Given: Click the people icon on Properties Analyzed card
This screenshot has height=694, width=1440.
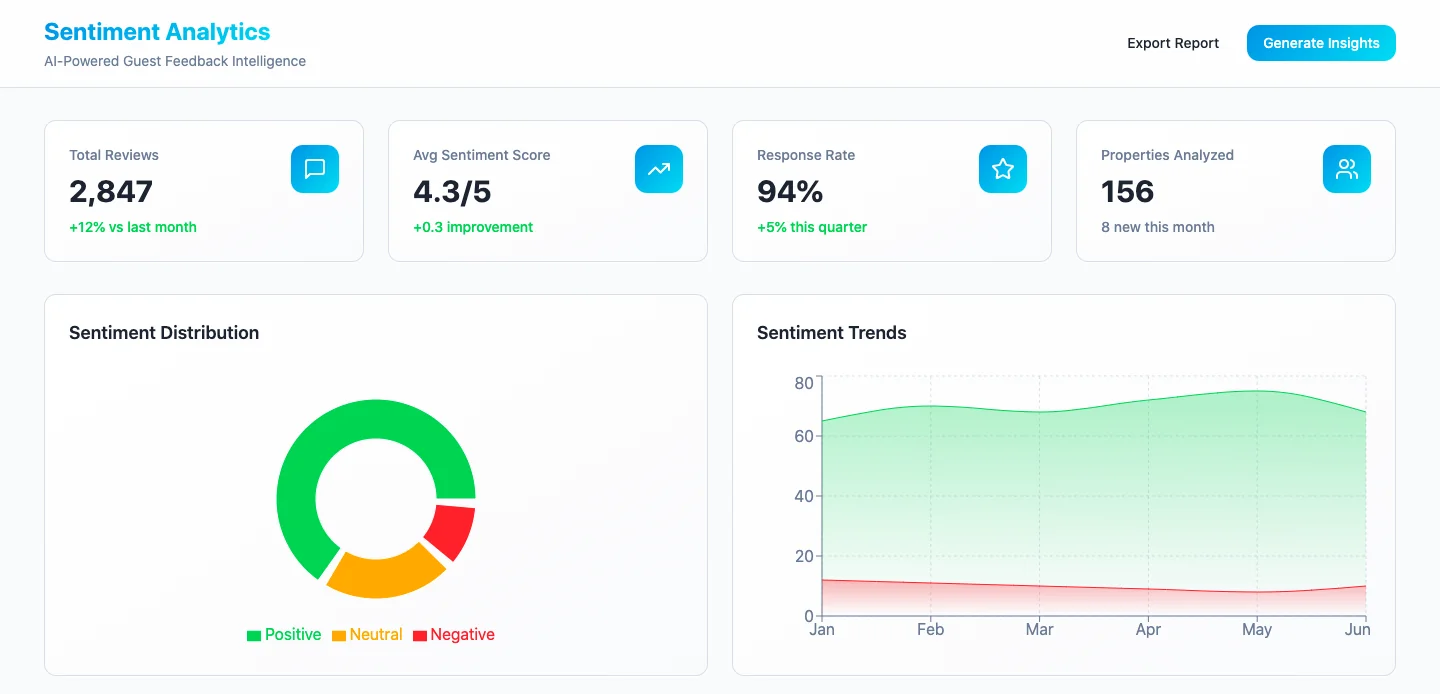Looking at the screenshot, I should click(x=1347, y=169).
